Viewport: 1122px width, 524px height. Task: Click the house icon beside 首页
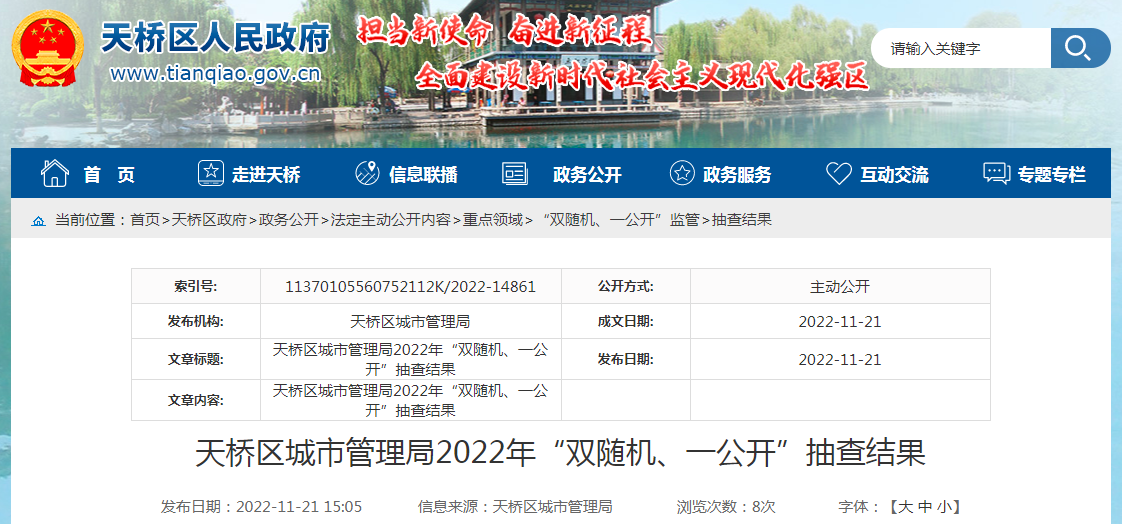tap(55, 173)
